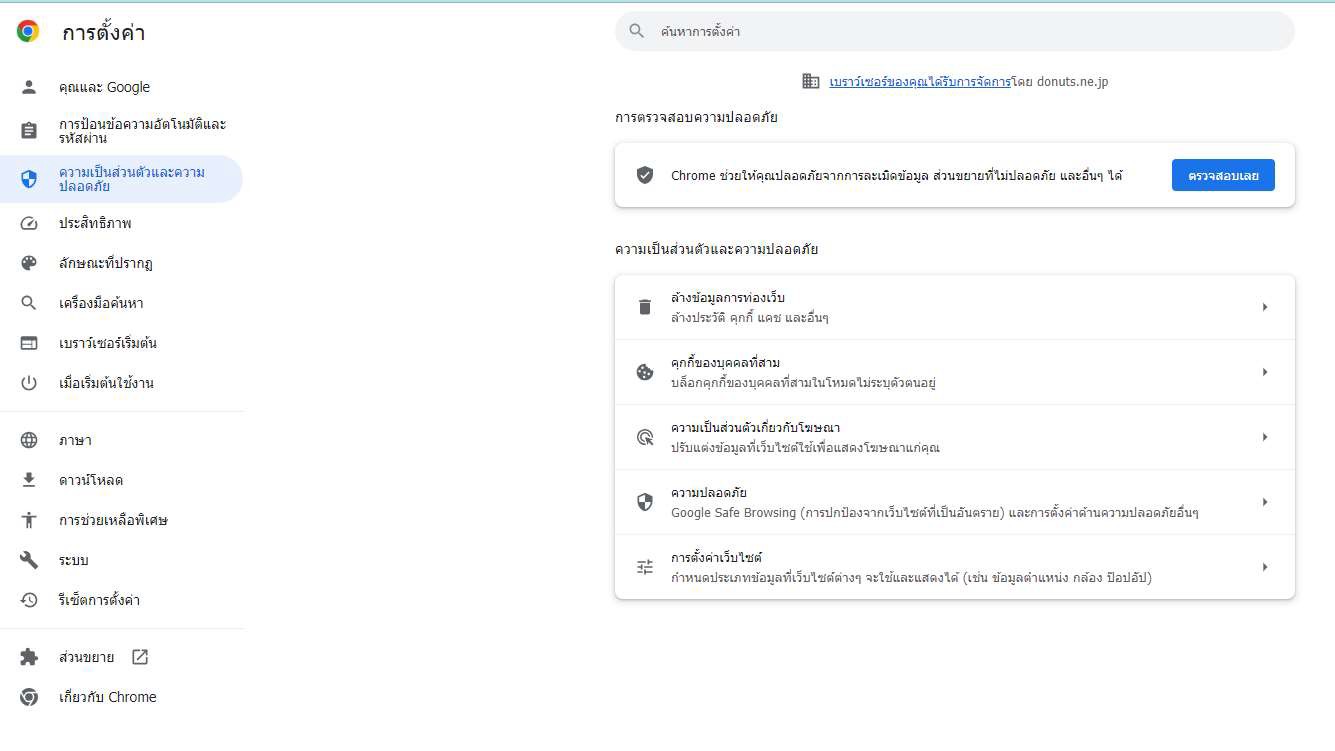Expand the คุกกี้ของบุคคลที่สาม row arrow

tap(1264, 372)
